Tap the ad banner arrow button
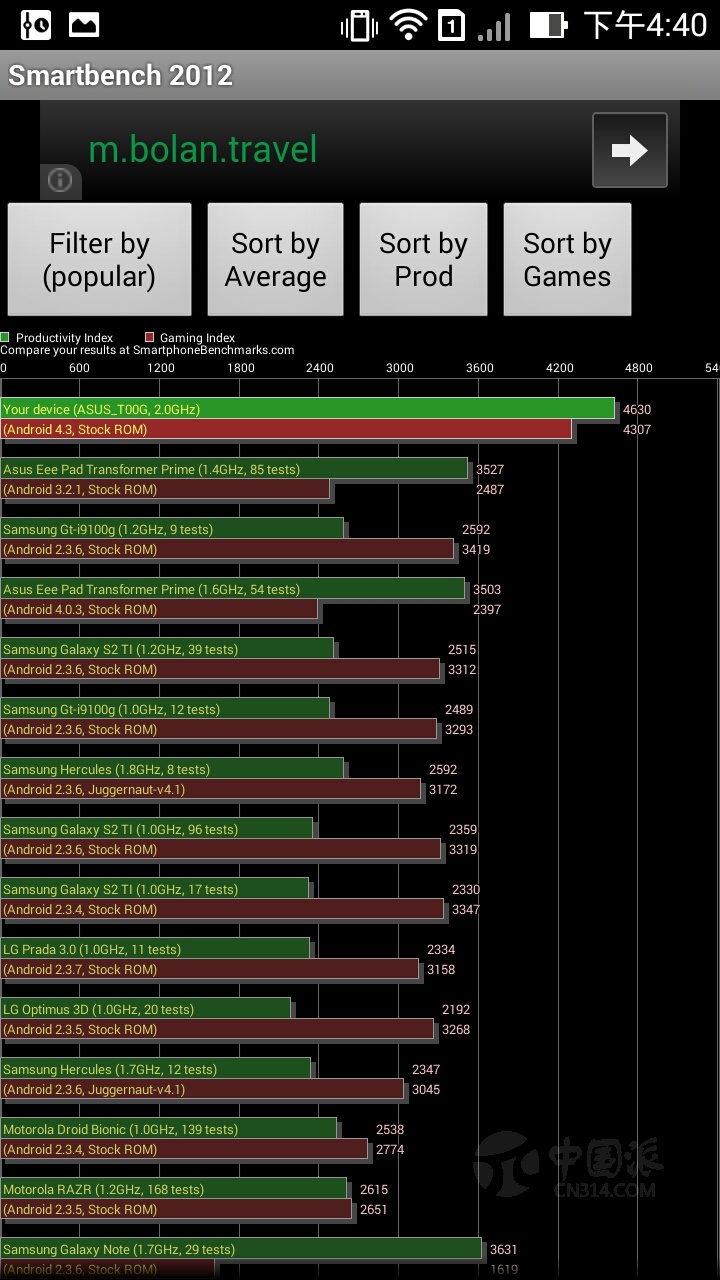Viewport: 720px width, 1280px height. coord(629,150)
